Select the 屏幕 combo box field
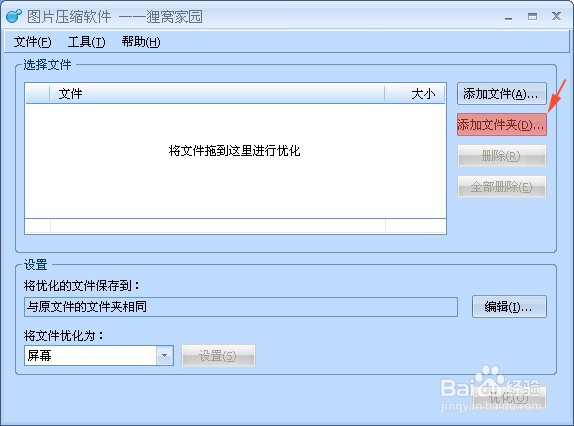Screen dimensions: 574x426 click(x=99, y=355)
